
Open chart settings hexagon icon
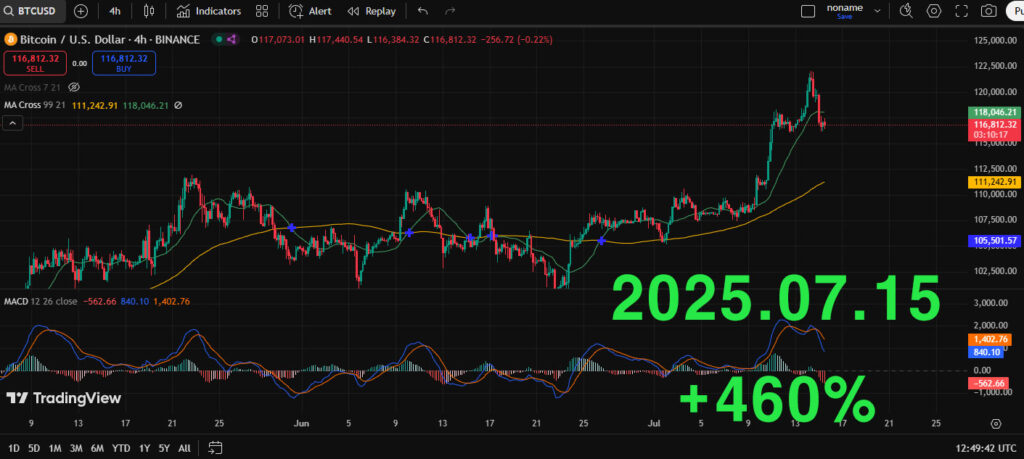point(934,11)
